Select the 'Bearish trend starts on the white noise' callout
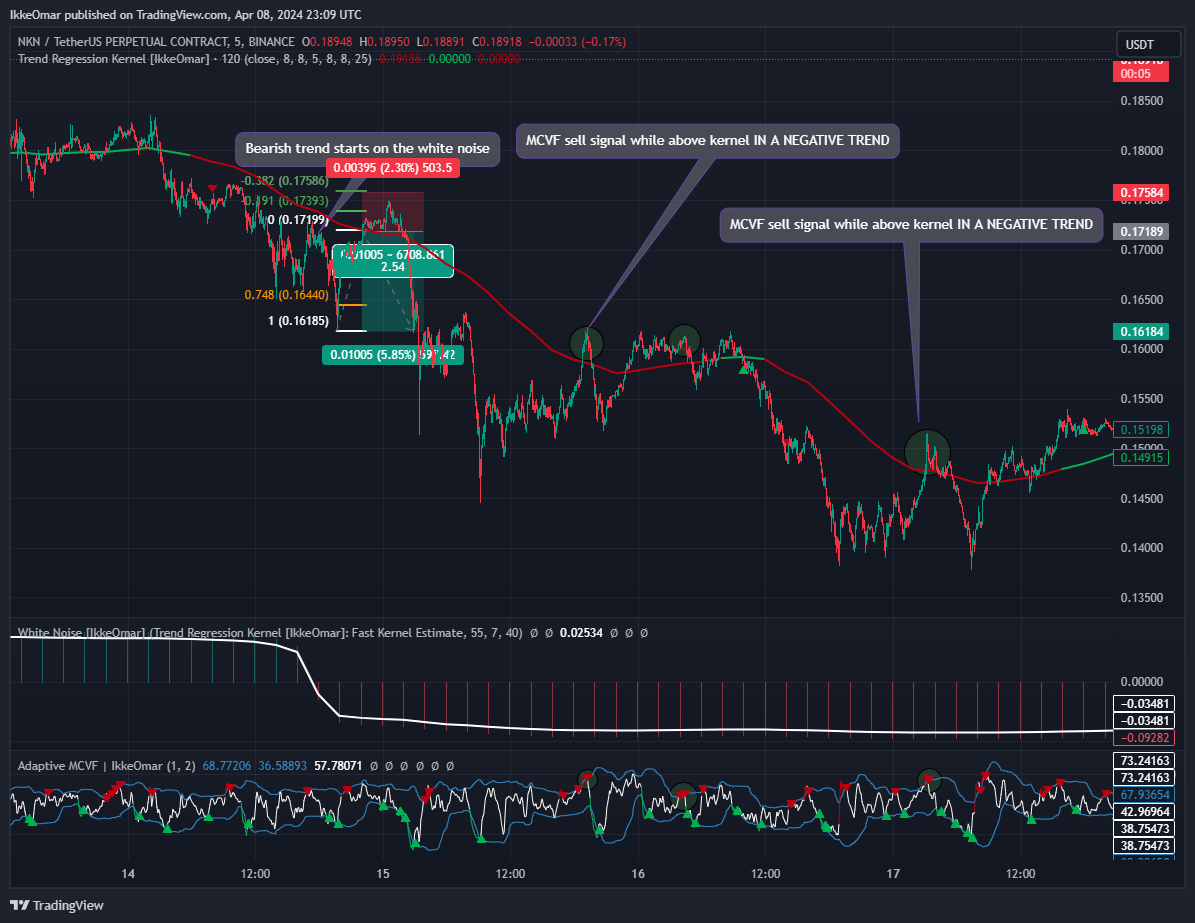The height and width of the screenshot is (923, 1195). (367, 149)
